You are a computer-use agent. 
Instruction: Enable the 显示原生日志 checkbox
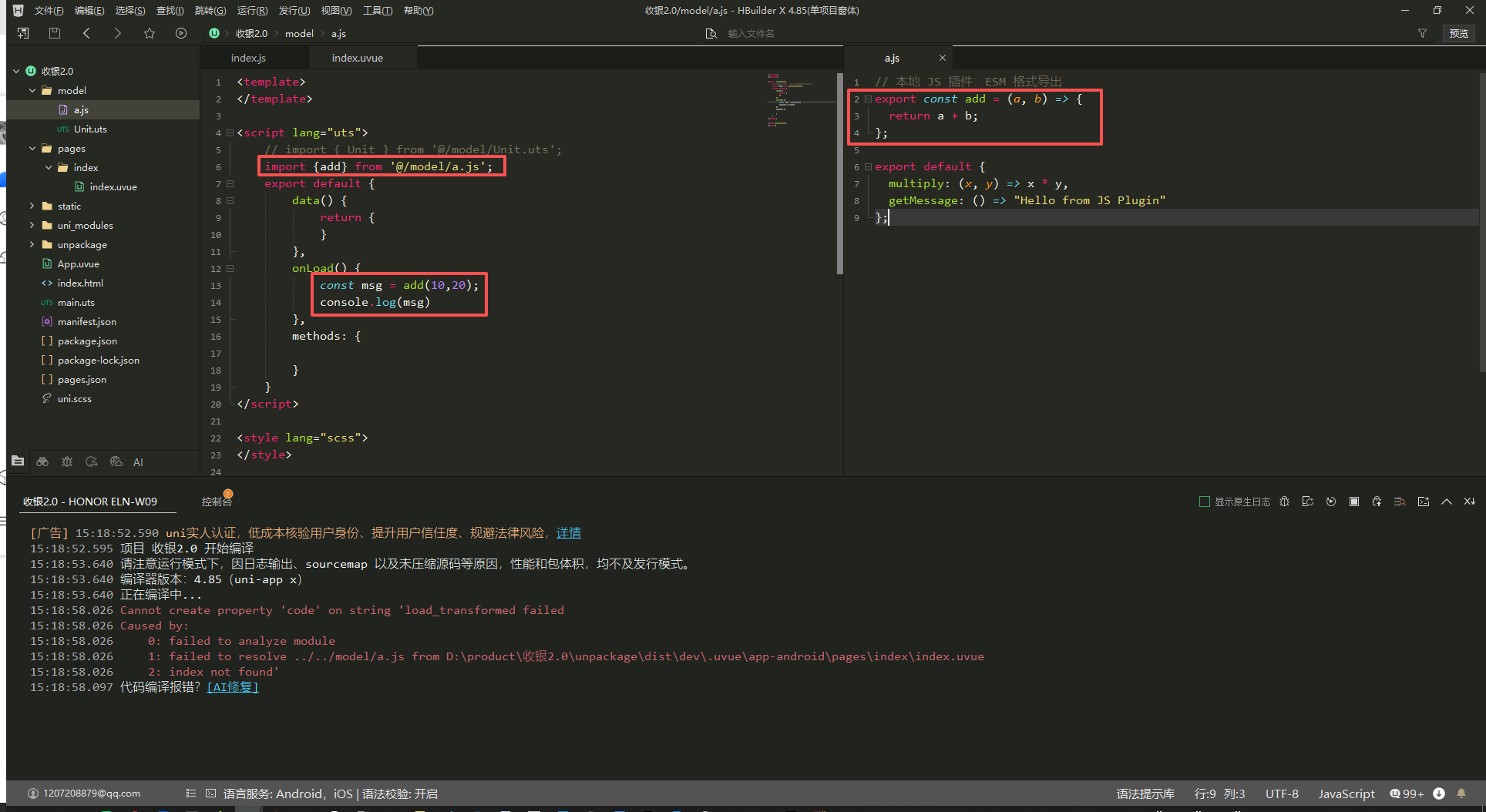point(1204,502)
